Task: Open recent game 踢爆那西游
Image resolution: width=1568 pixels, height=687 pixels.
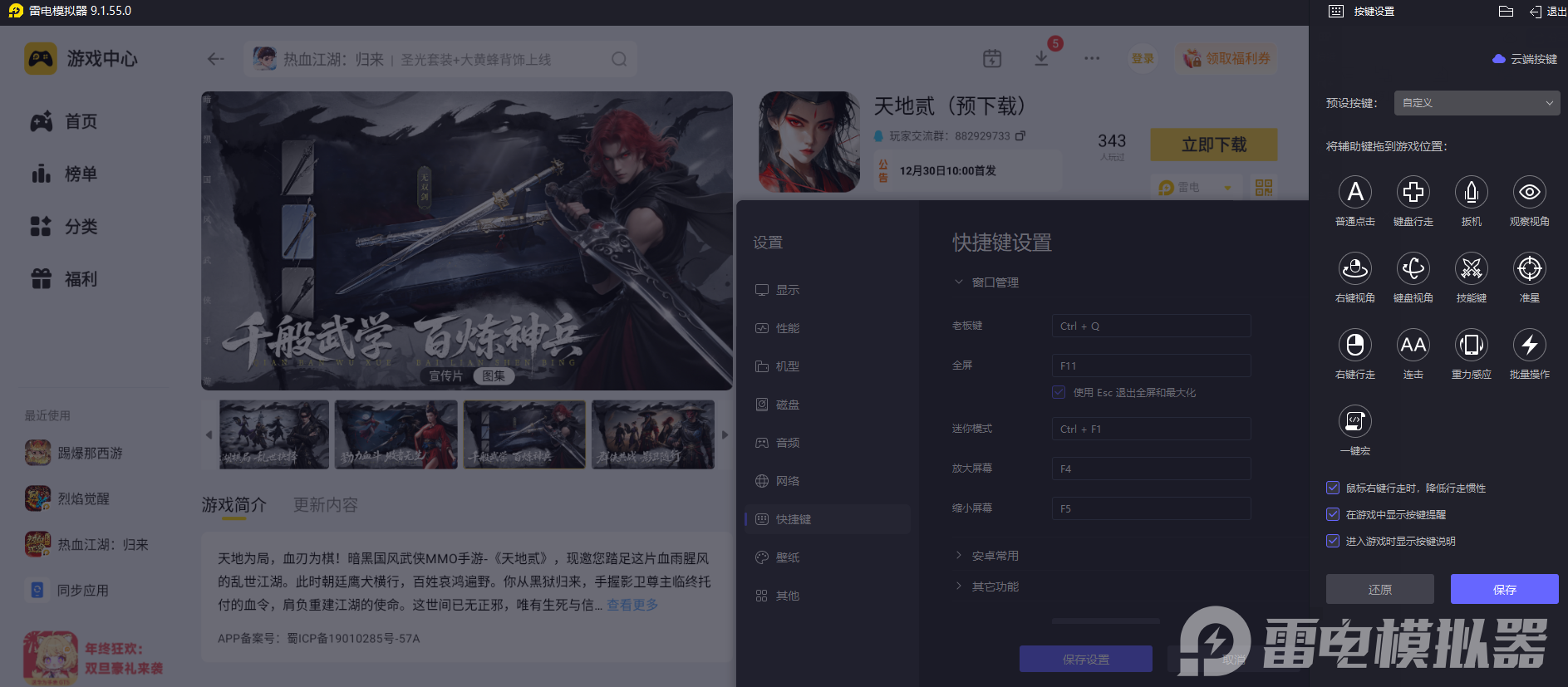Action: [x=74, y=453]
